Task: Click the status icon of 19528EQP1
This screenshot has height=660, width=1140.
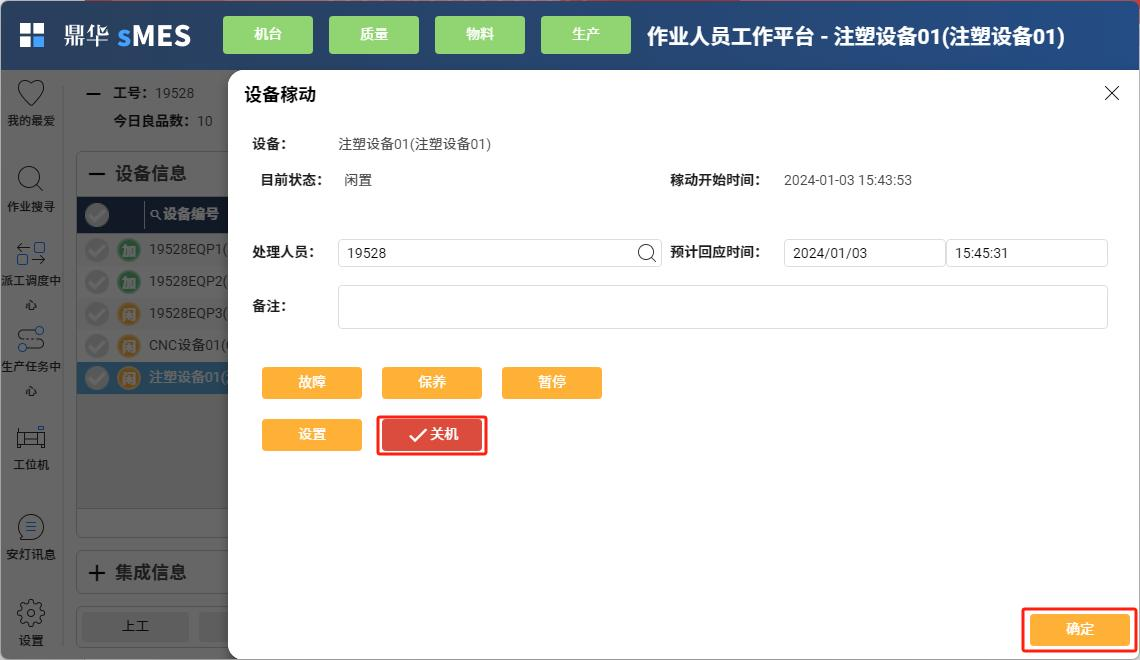Action: pyautogui.click(x=129, y=250)
